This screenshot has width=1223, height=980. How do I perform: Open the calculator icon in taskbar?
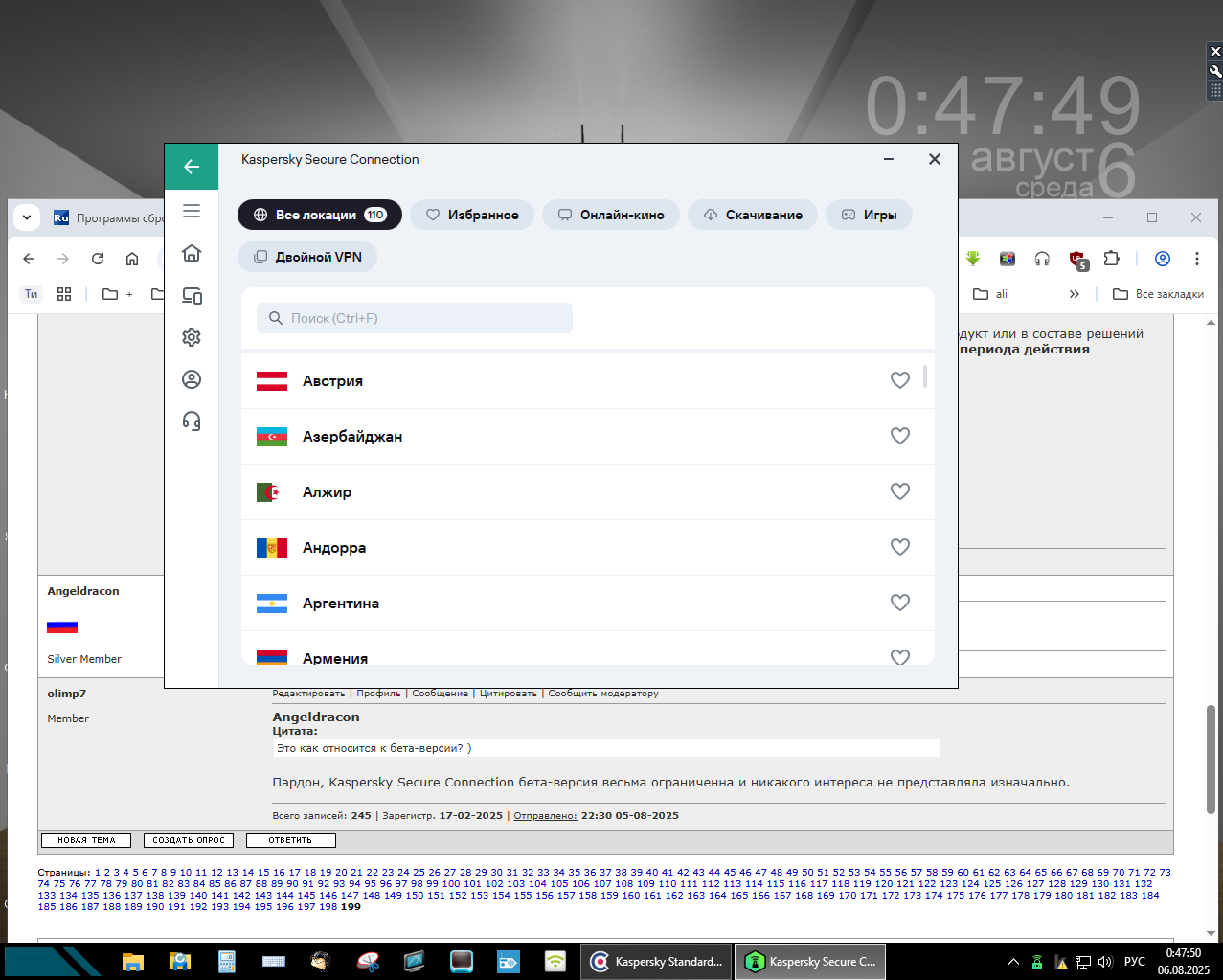point(227,961)
